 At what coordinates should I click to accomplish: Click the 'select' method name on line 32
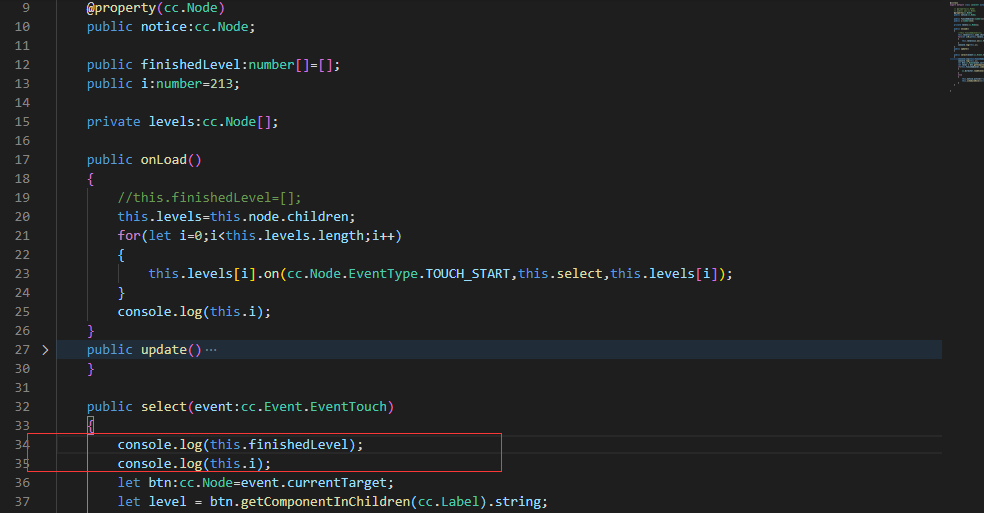tap(164, 407)
